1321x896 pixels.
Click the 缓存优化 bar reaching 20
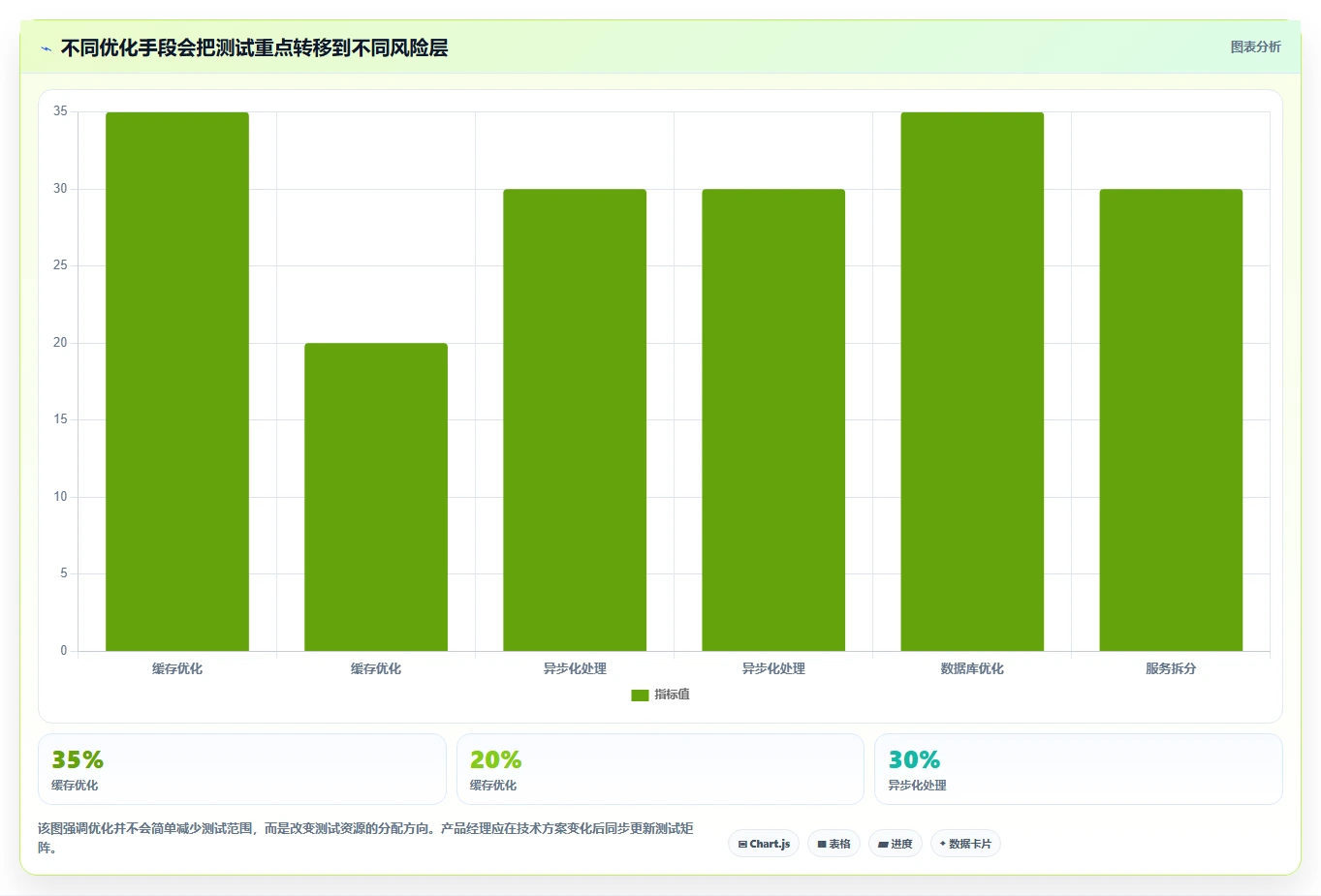pyautogui.click(x=376, y=497)
